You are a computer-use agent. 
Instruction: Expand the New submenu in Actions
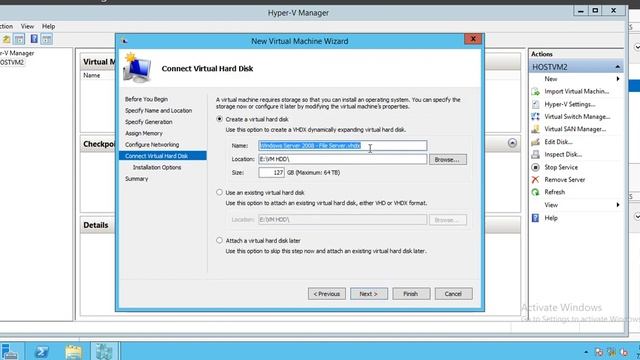(618, 79)
